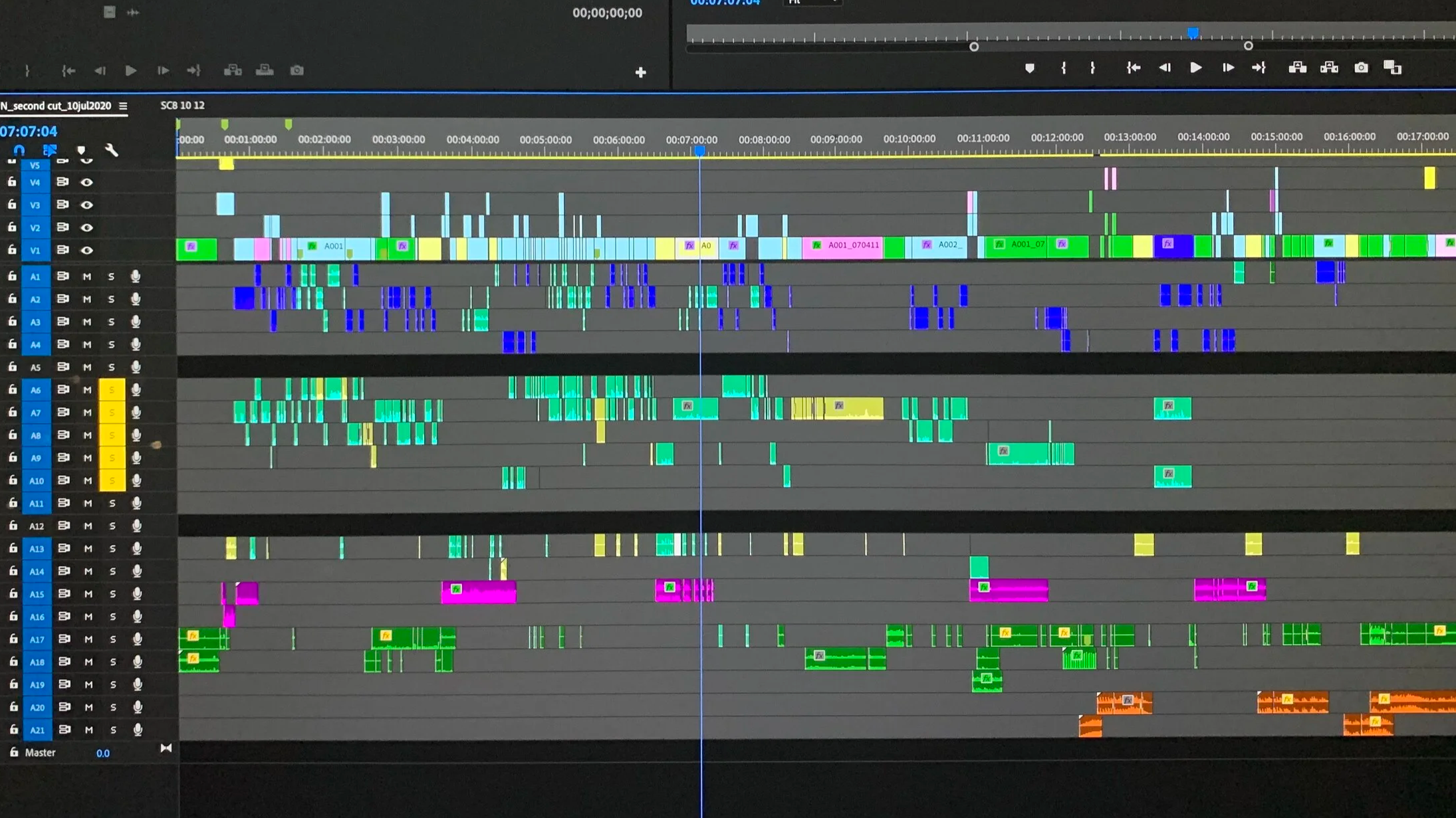Expand the Master track output arrow
This screenshot has height=818, width=1456.
(166, 748)
